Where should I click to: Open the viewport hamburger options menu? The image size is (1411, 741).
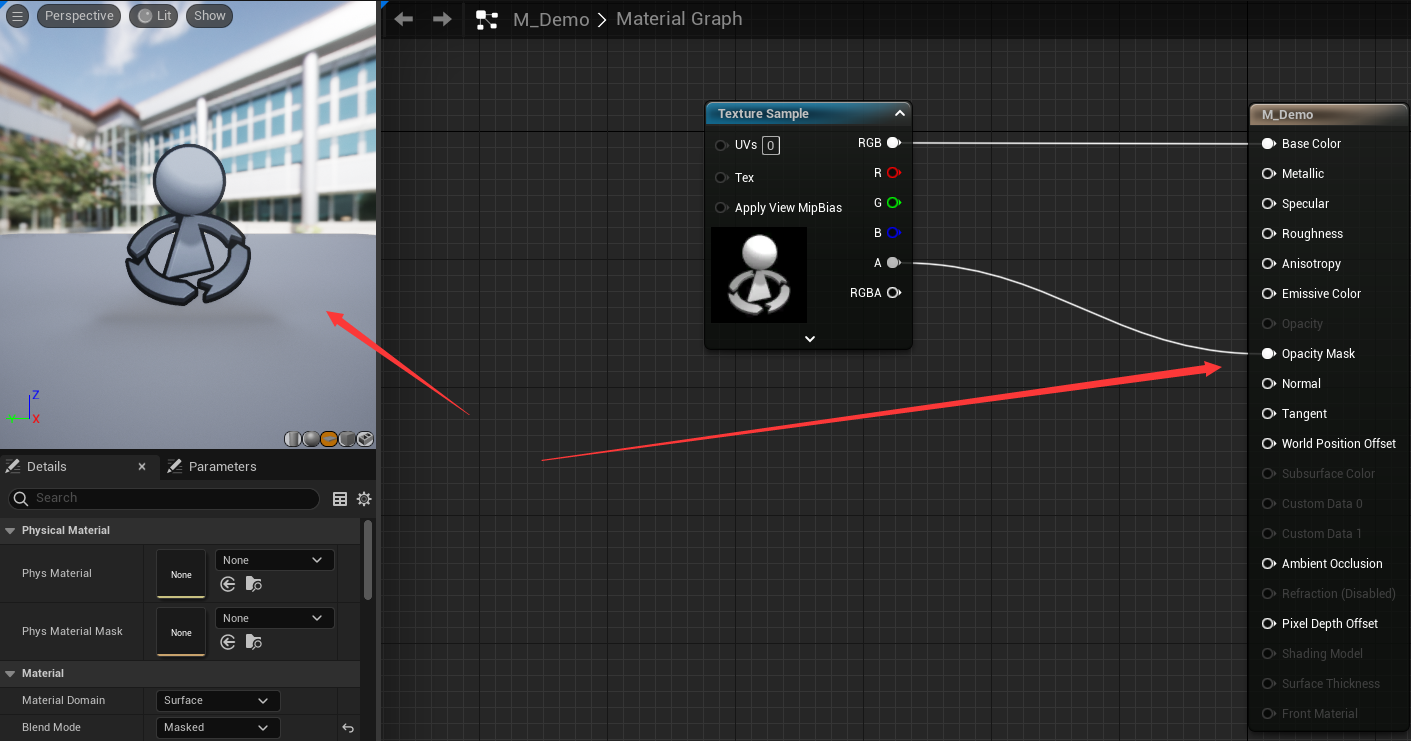(x=18, y=16)
